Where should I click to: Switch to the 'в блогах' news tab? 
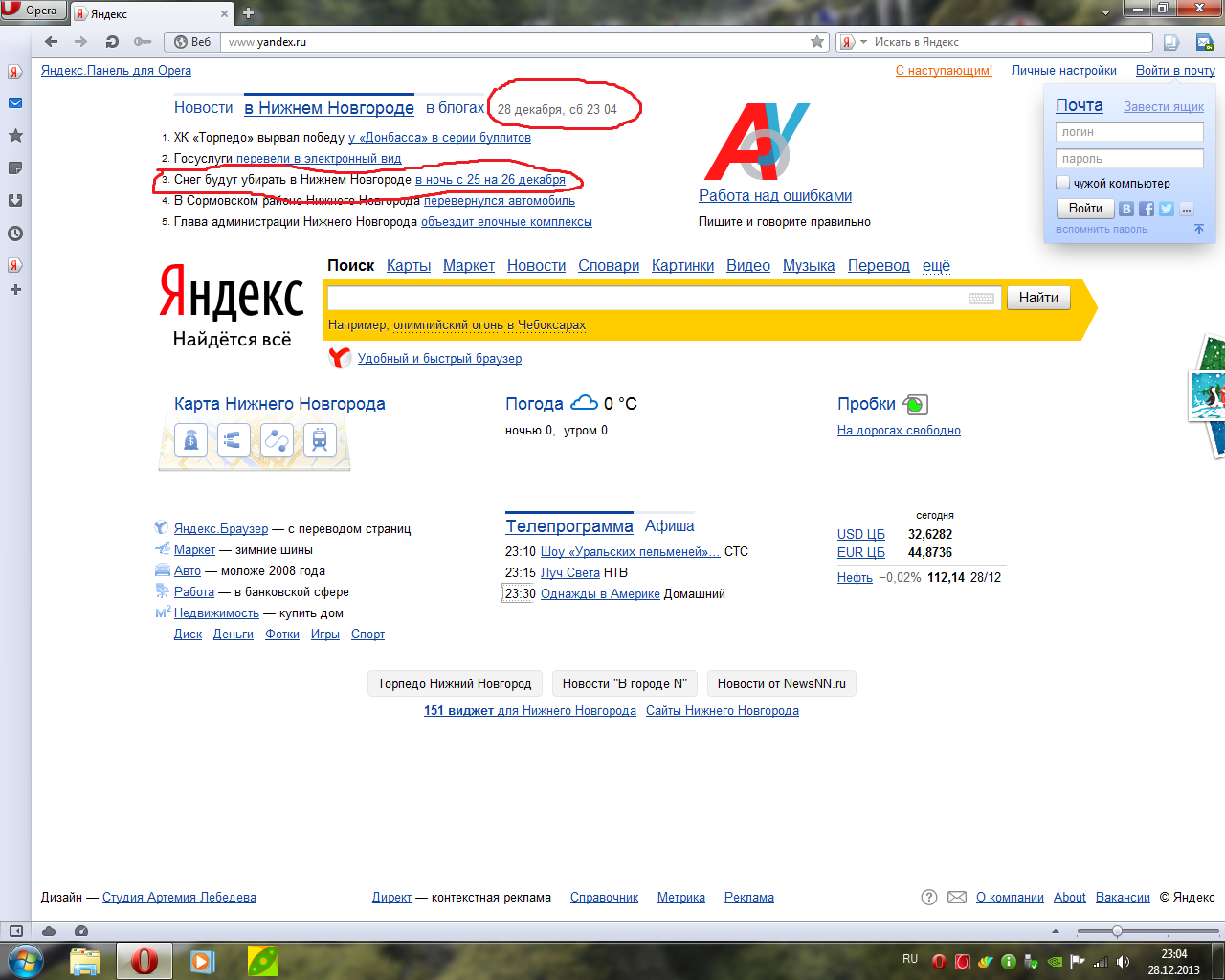point(455,108)
